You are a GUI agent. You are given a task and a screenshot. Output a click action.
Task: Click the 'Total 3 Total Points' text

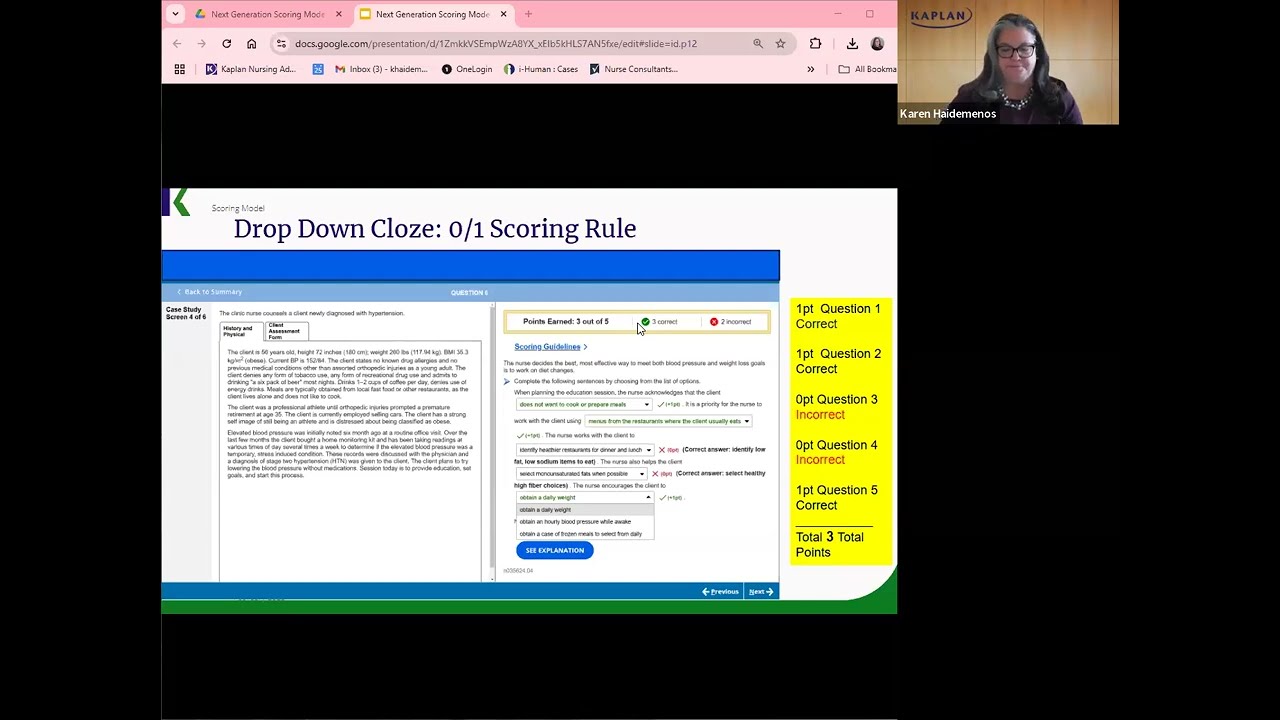[x=829, y=544]
